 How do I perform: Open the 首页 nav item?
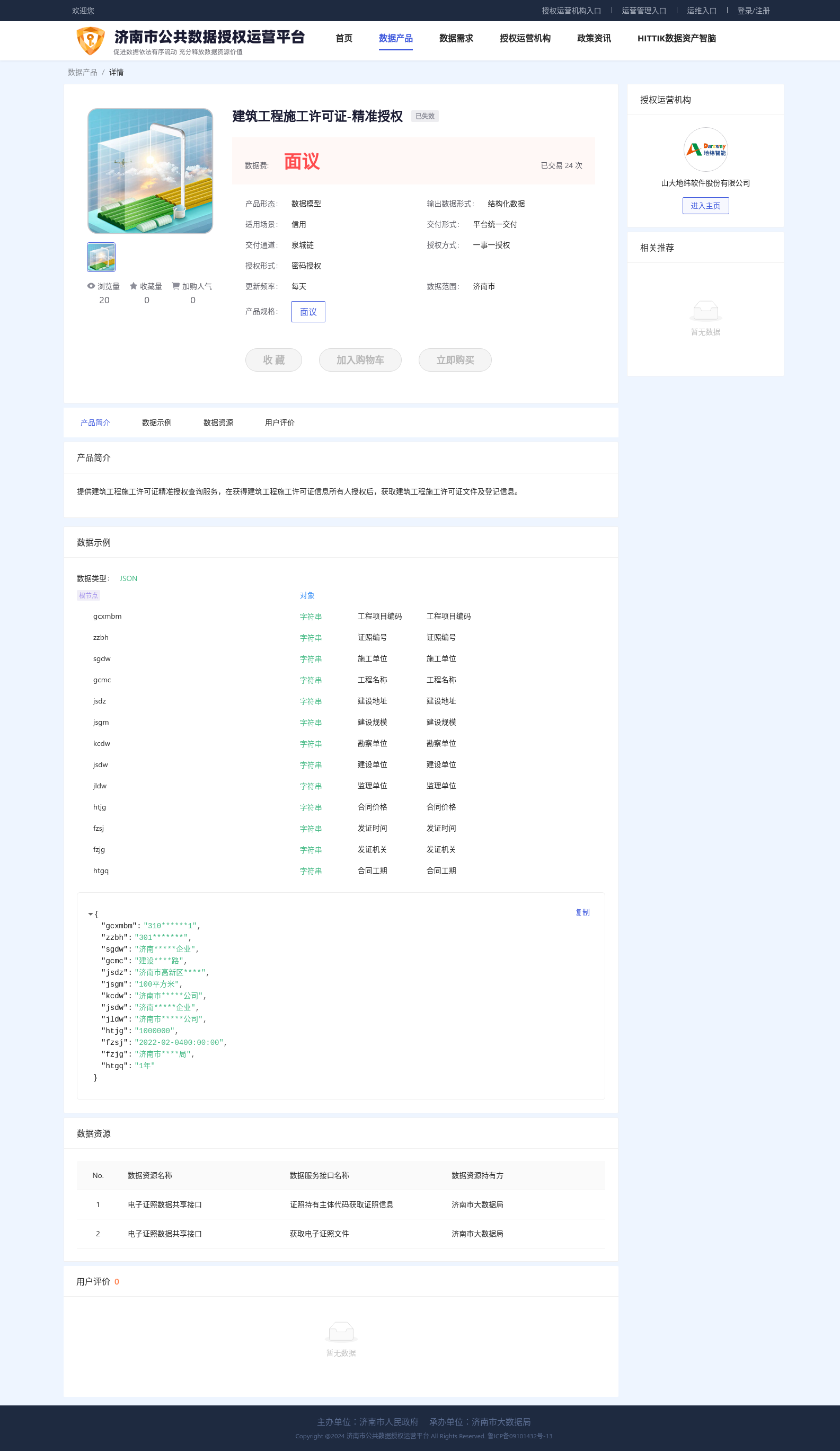(344, 38)
